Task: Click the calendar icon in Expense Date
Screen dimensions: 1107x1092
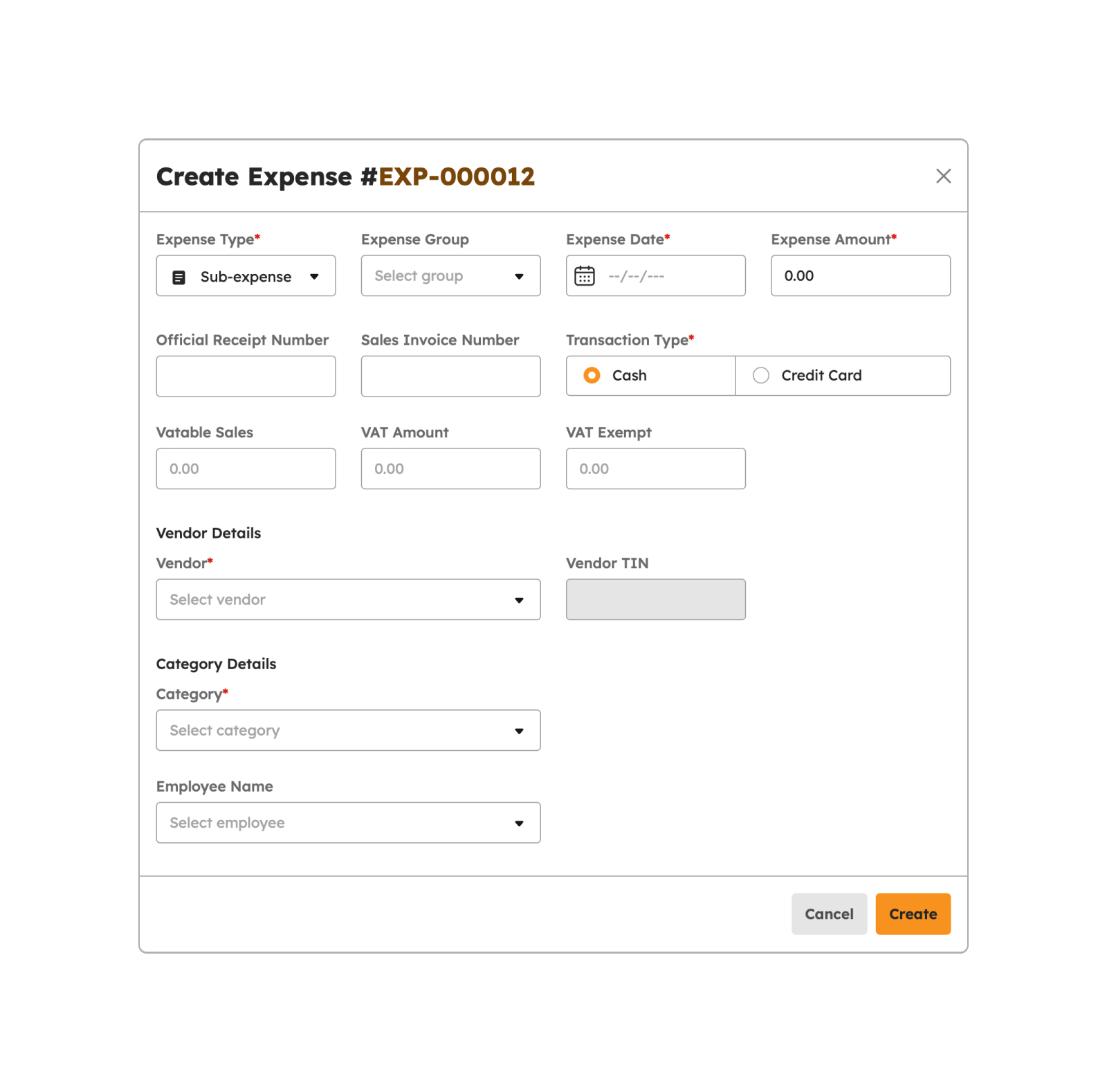Action: click(585, 275)
